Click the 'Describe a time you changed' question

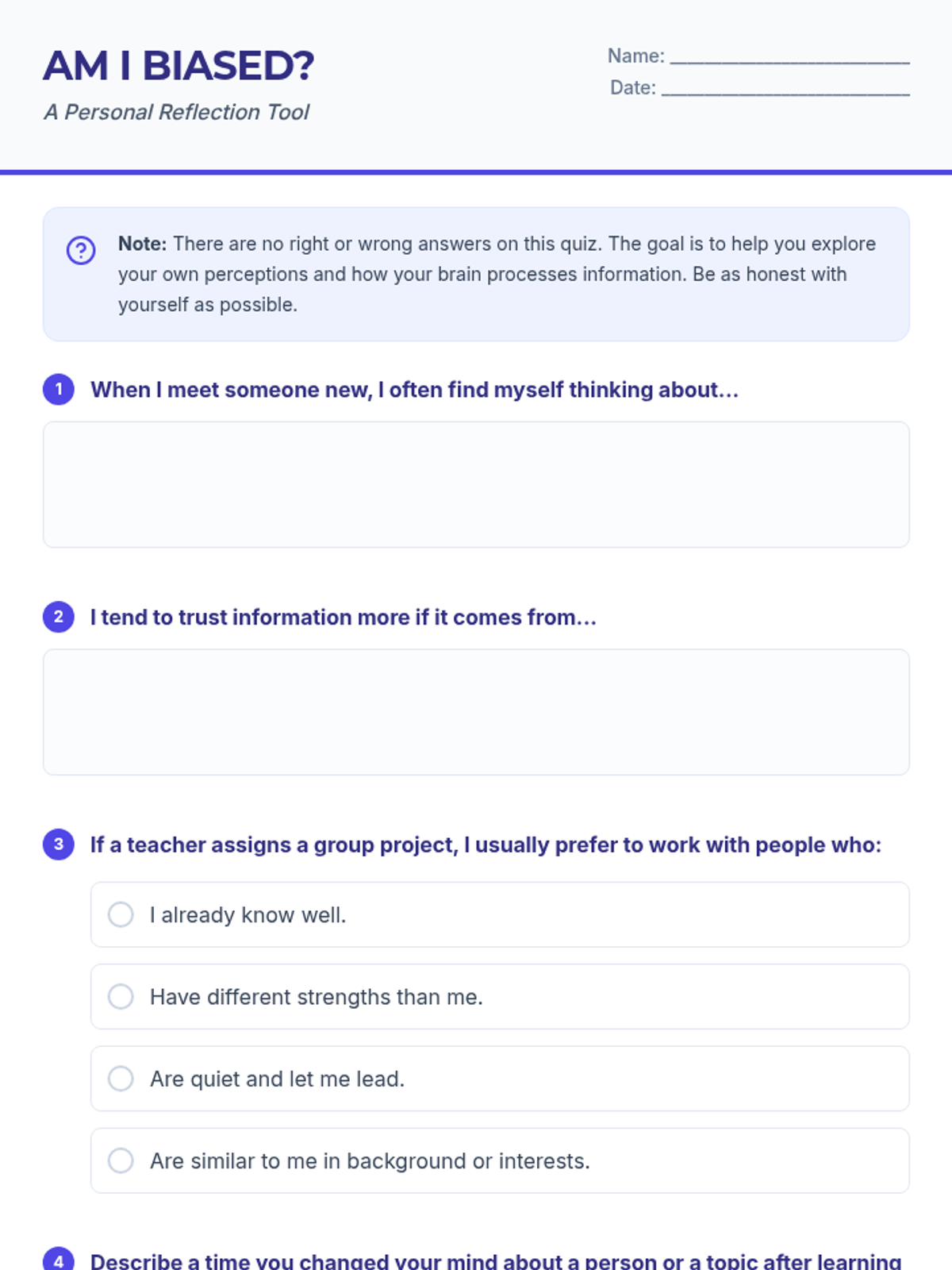pyautogui.click(x=496, y=1260)
